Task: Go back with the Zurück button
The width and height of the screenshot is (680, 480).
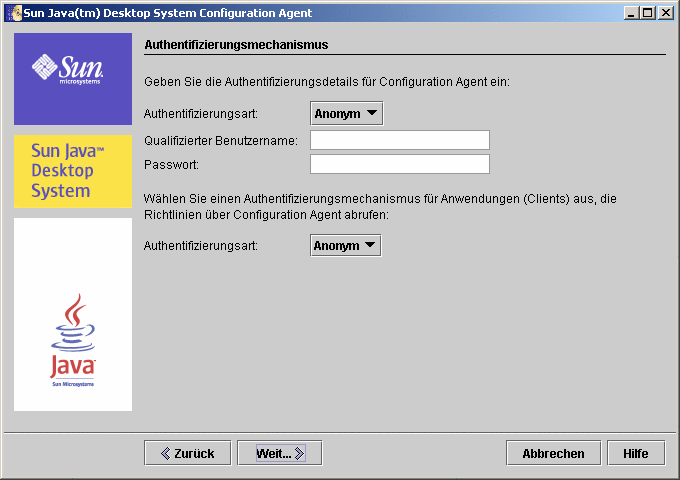Action: pos(188,453)
